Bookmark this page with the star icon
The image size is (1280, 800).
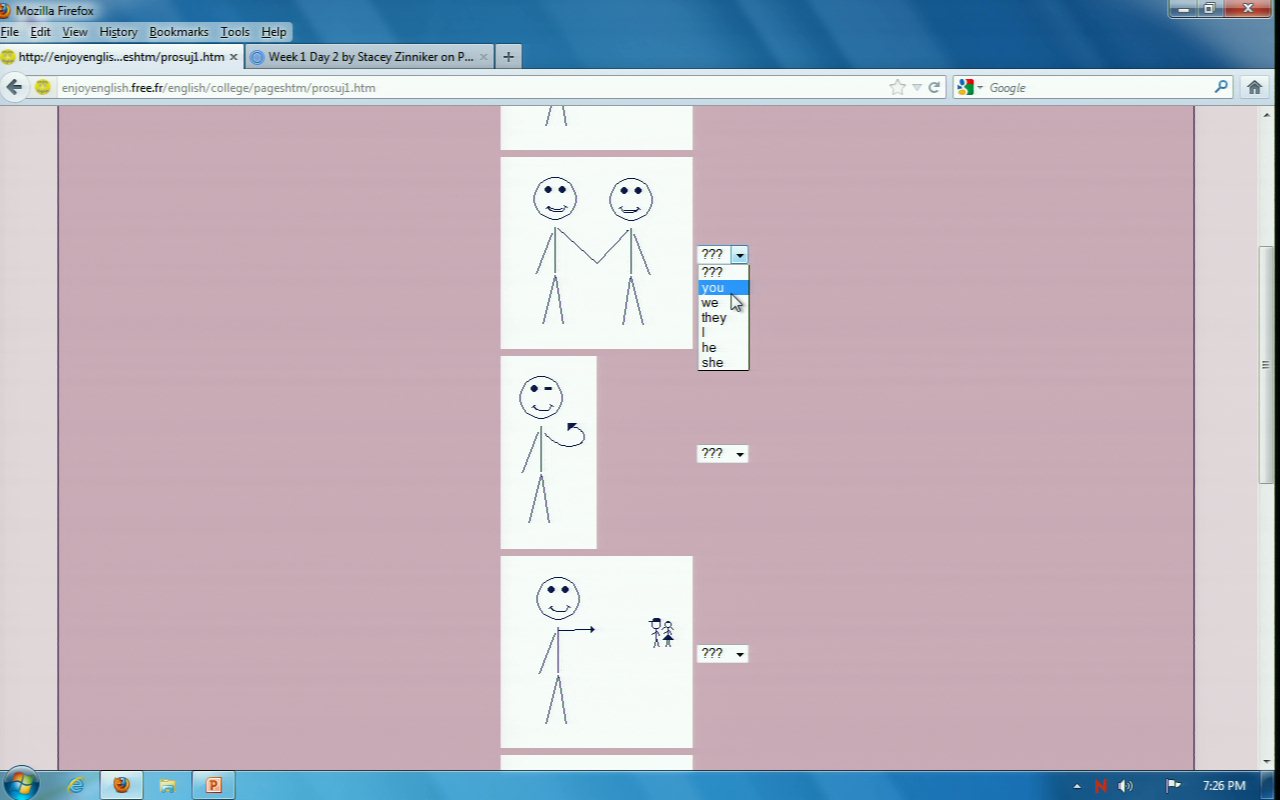(897, 87)
